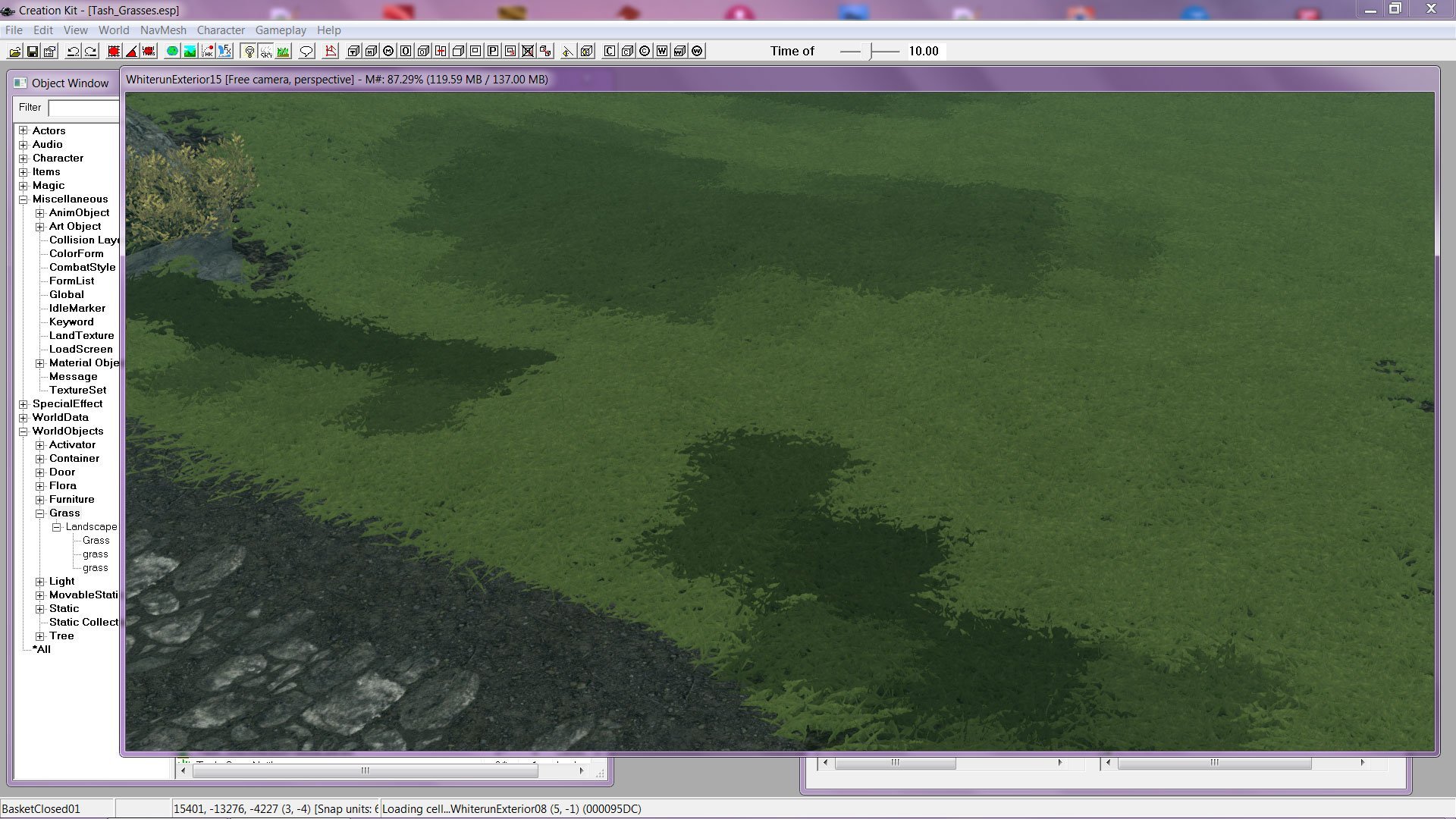Viewport: 1456px width, 819px height.
Task: Expand the Static tree node
Action: pyautogui.click(x=40, y=609)
